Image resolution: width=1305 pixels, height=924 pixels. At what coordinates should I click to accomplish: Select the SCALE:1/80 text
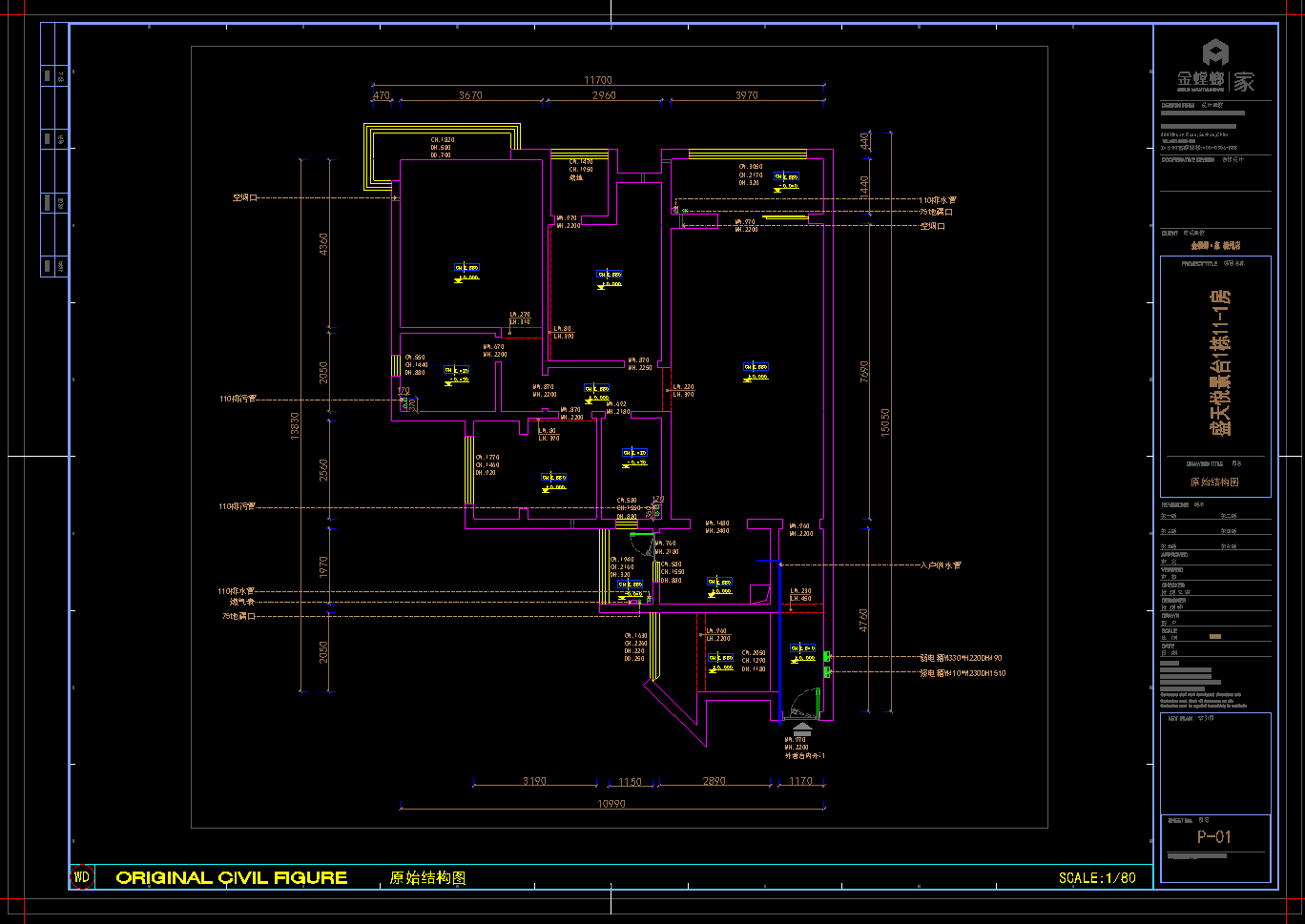point(1097,877)
